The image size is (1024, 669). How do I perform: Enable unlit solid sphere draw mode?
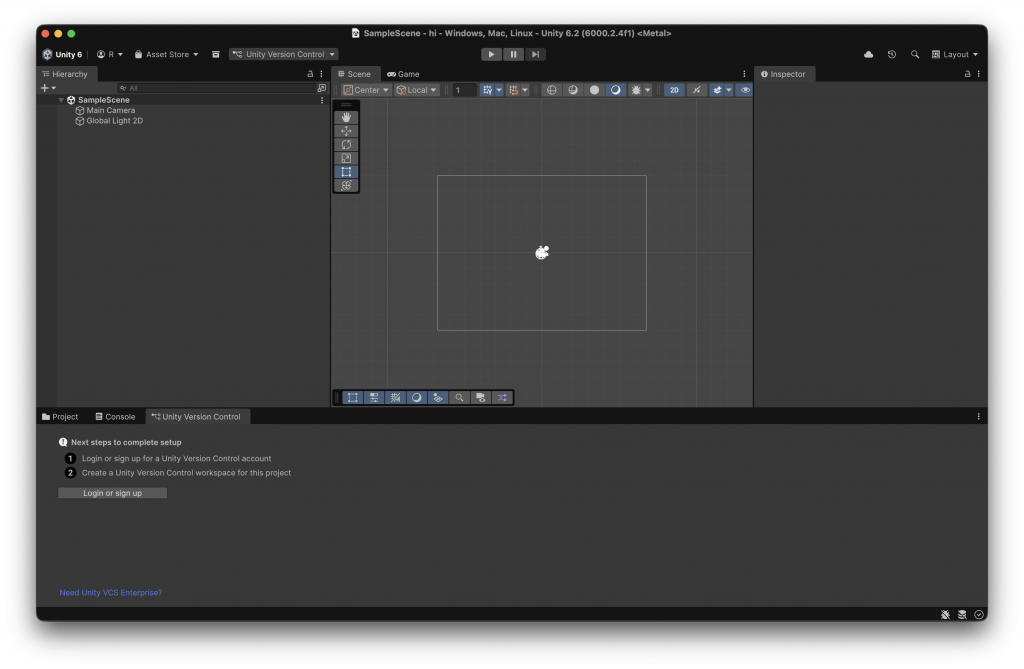[x=594, y=90]
